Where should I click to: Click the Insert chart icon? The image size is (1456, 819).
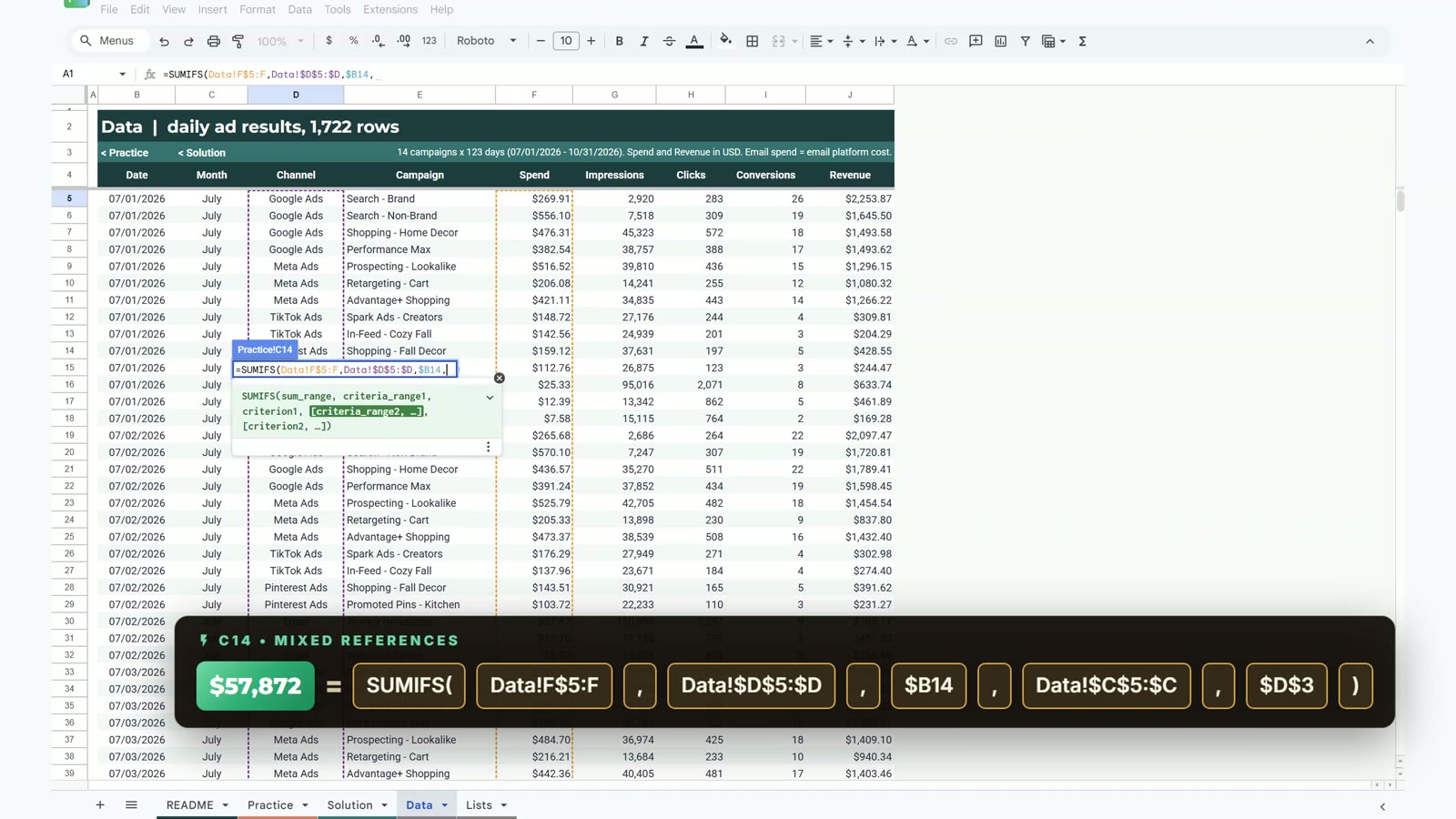pyautogui.click(x=1001, y=41)
